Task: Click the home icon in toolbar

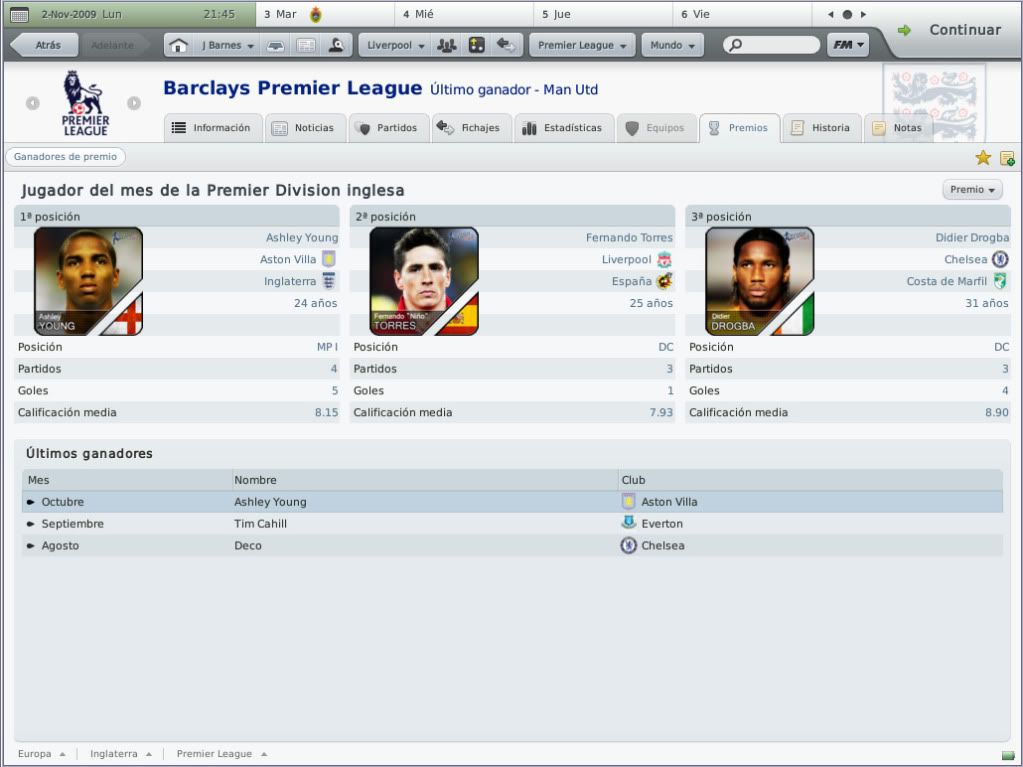Action: pos(177,45)
